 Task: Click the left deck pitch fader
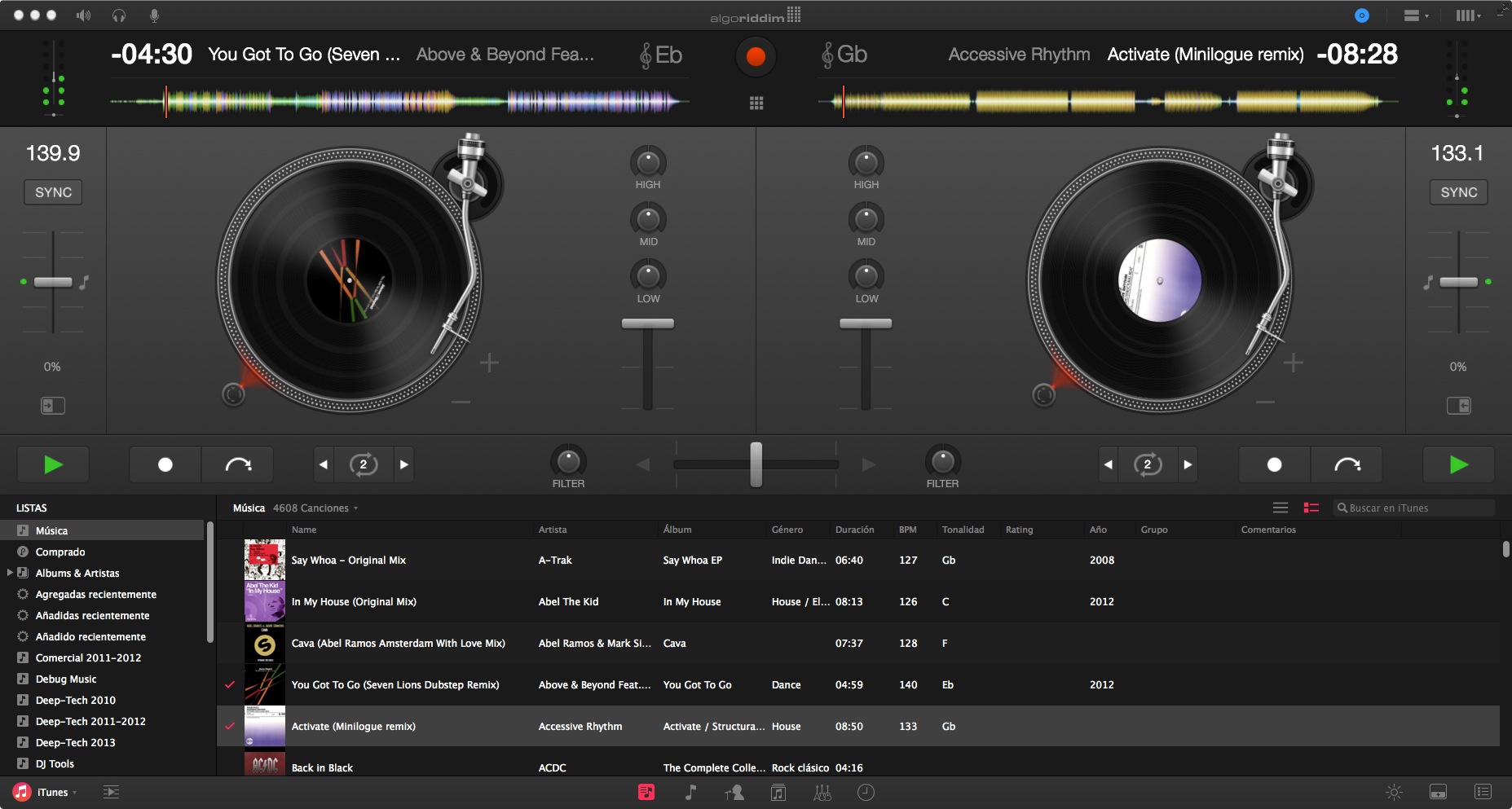click(x=53, y=282)
